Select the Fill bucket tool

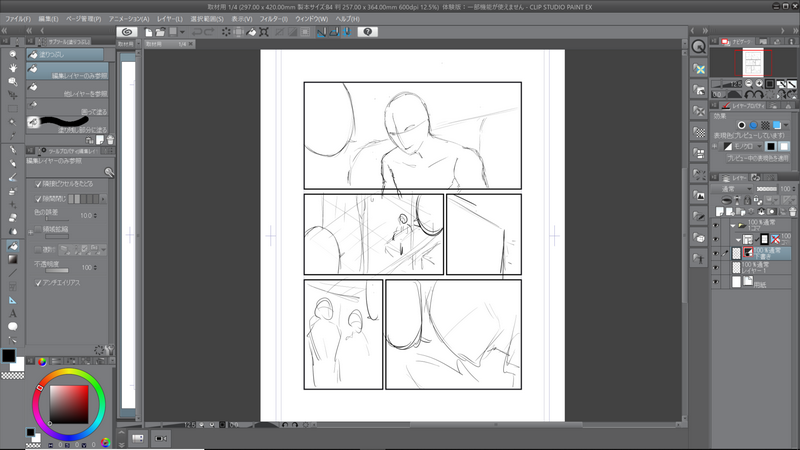pos(13,246)
